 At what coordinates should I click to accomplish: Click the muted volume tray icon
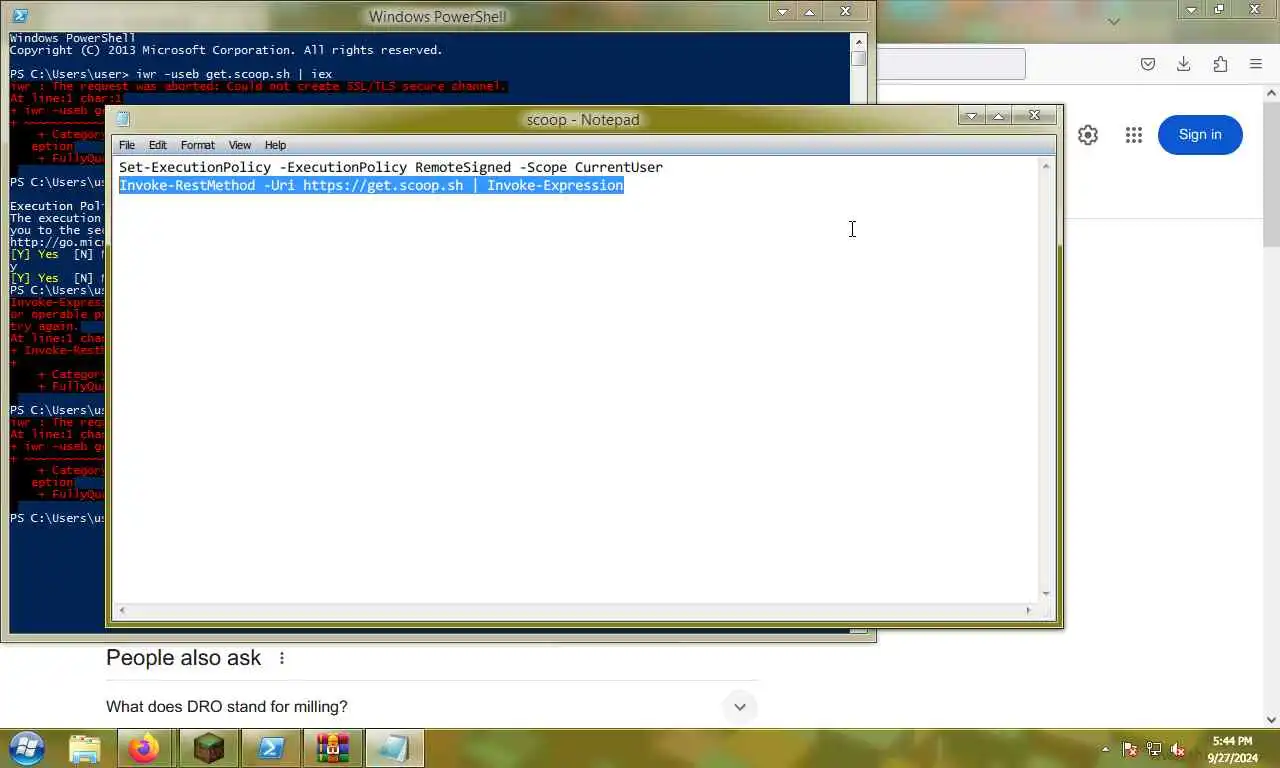pyautogui.click(x=1178, y=749)
